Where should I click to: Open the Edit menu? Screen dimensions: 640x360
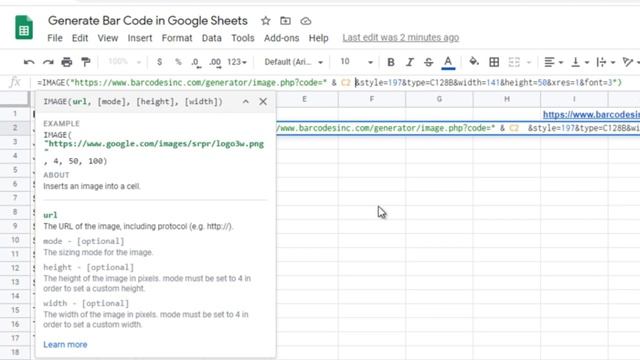80,38
